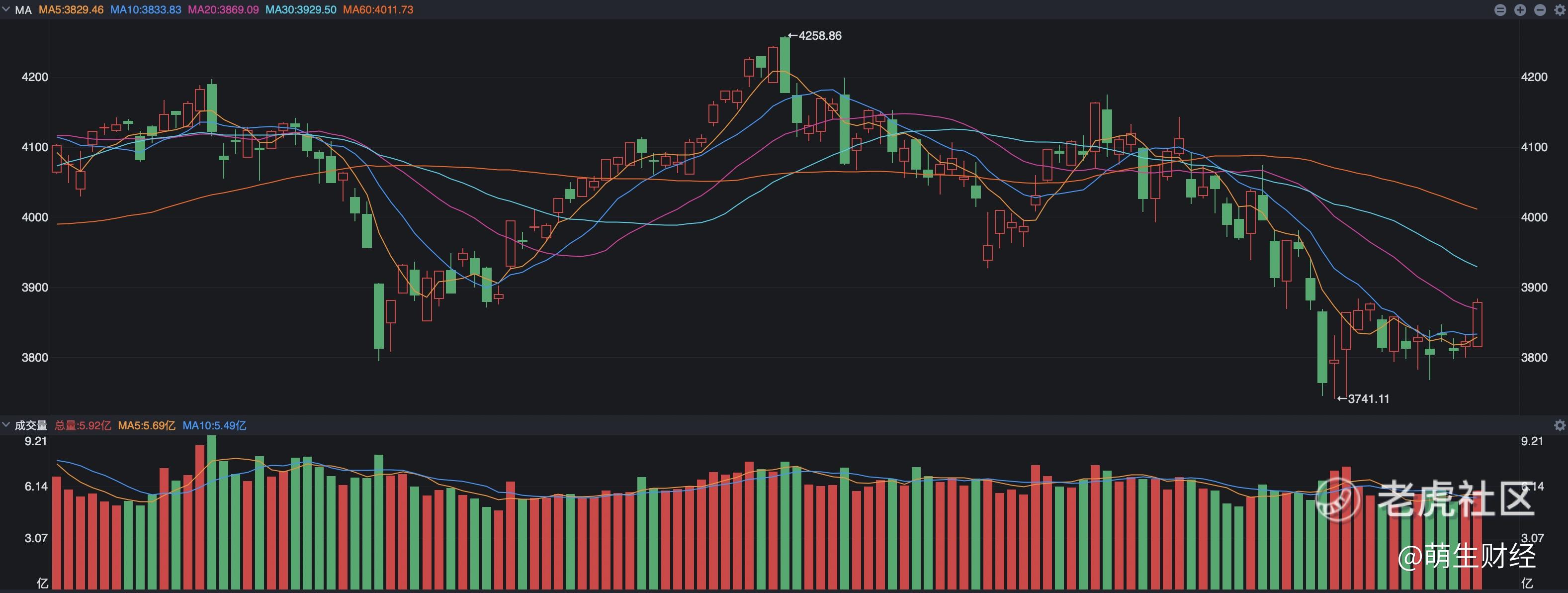Select the latest red candlestick on the chart
The image size is (1568, 593).
coord(1478,324)
